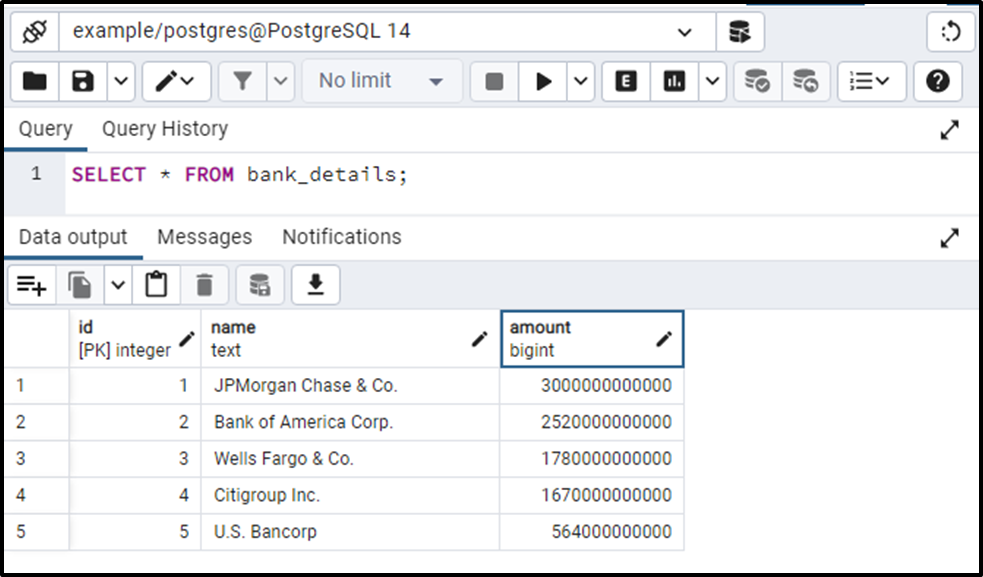The height and width of the screenshot is (577, 983).
Task: Commit the current transaction
Action: coord(757,81)
